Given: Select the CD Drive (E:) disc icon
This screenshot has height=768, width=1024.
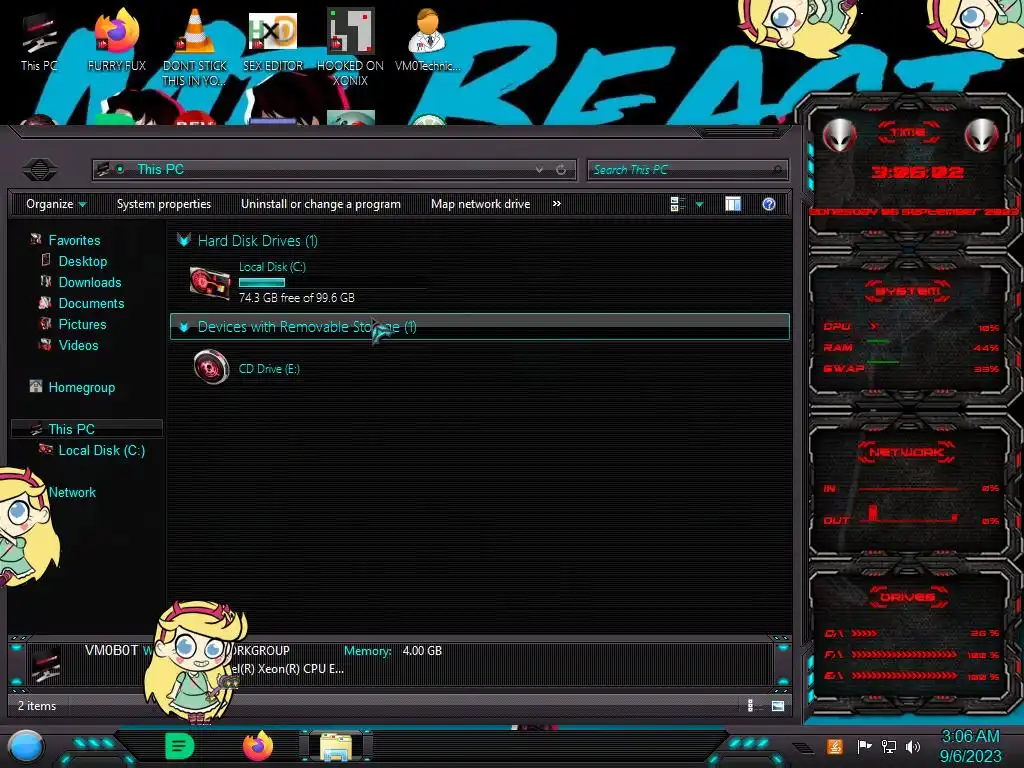Looking at the screenshot, I should click(x=211, y=367).
